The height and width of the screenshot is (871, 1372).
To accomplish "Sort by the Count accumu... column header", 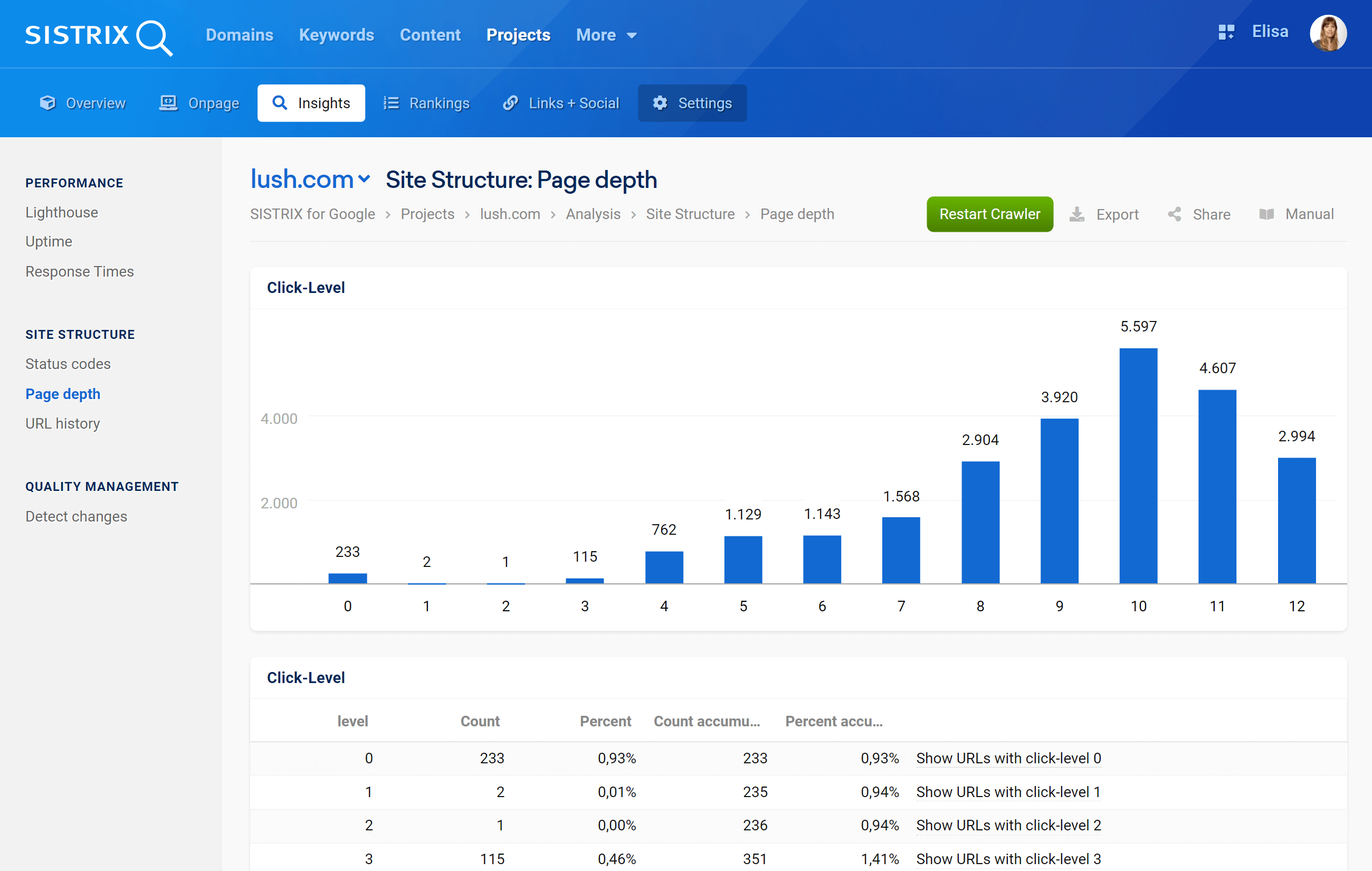I will (x=707, y=721).
